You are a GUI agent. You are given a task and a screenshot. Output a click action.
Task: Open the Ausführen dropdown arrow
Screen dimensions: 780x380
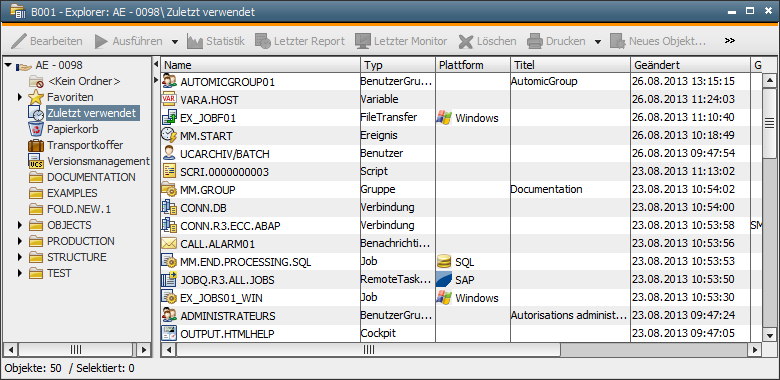click(x=175, y=42)
